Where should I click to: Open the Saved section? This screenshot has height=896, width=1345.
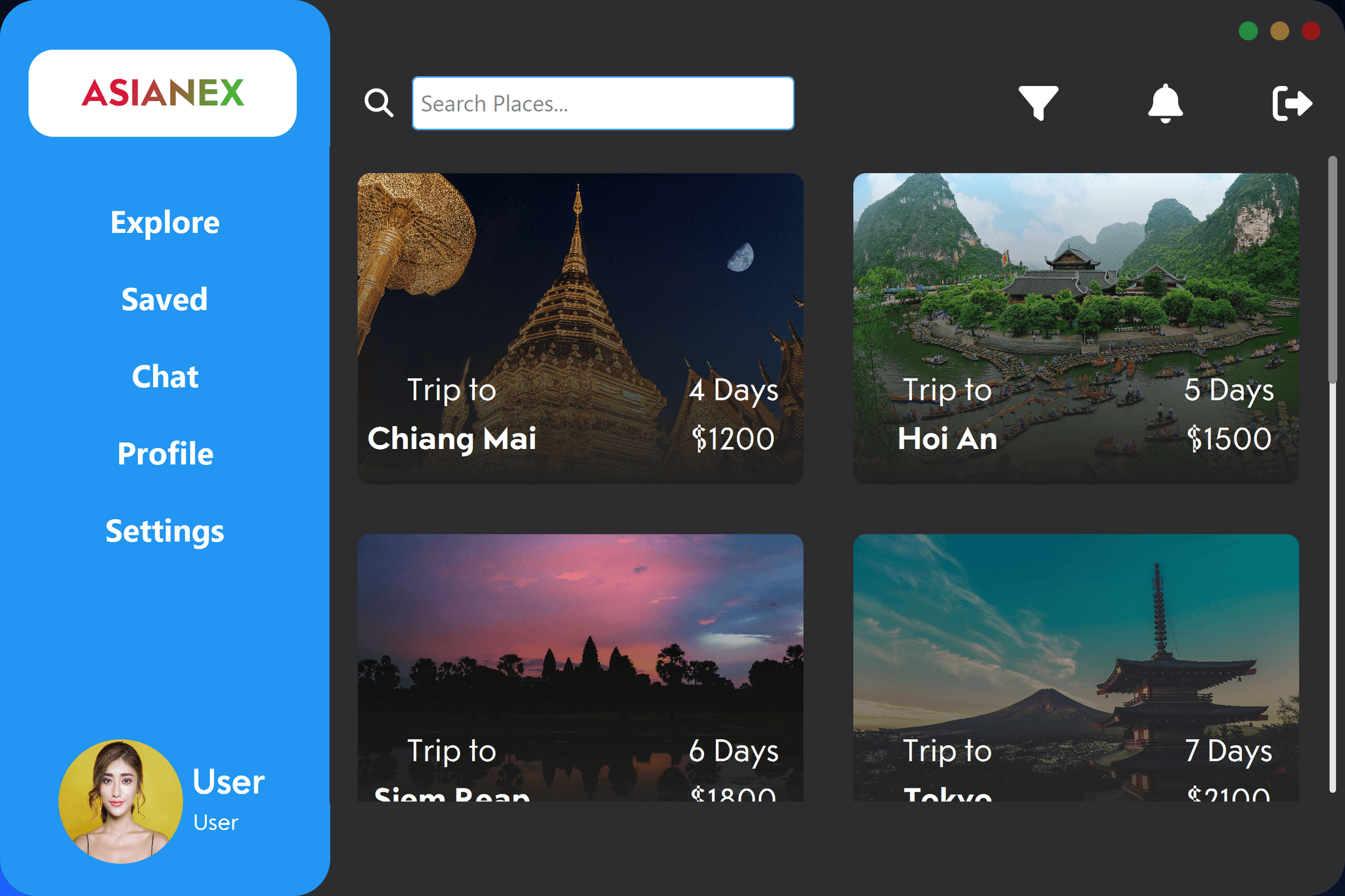tap(165, 299)
